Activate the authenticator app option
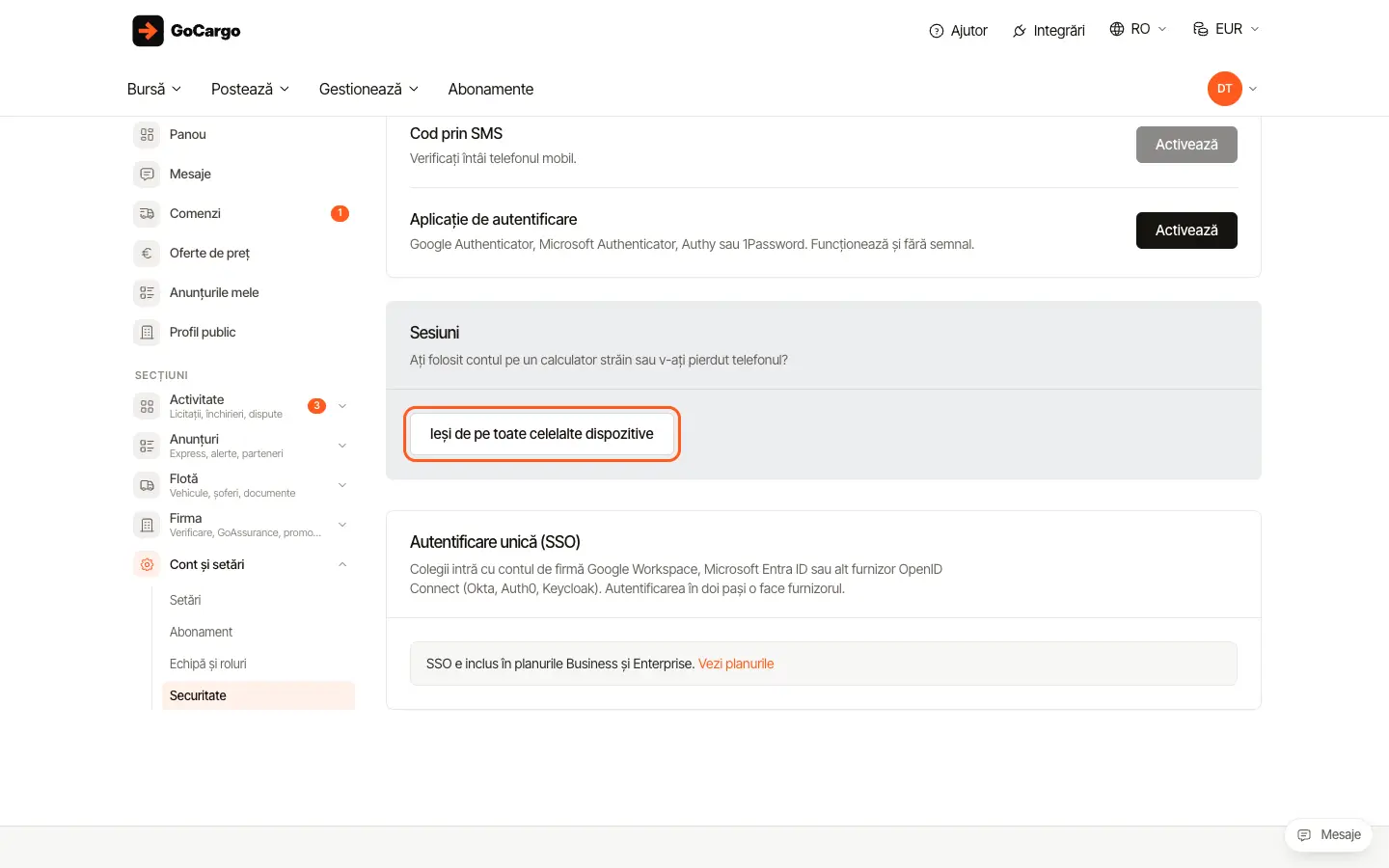The width and height of the screenshot is (1389, 868). click(x=1186, y=231)
